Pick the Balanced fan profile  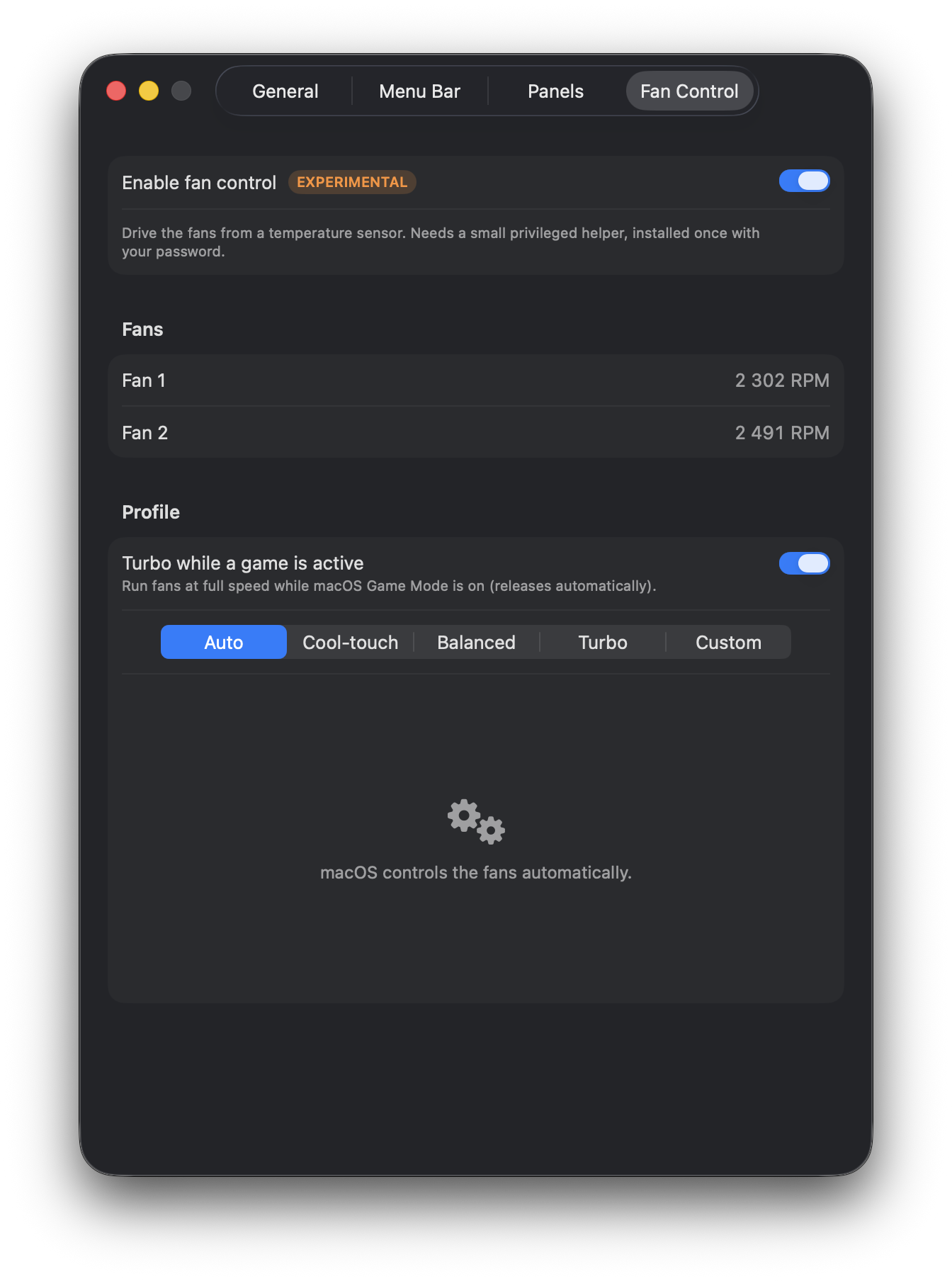point(477,642)
